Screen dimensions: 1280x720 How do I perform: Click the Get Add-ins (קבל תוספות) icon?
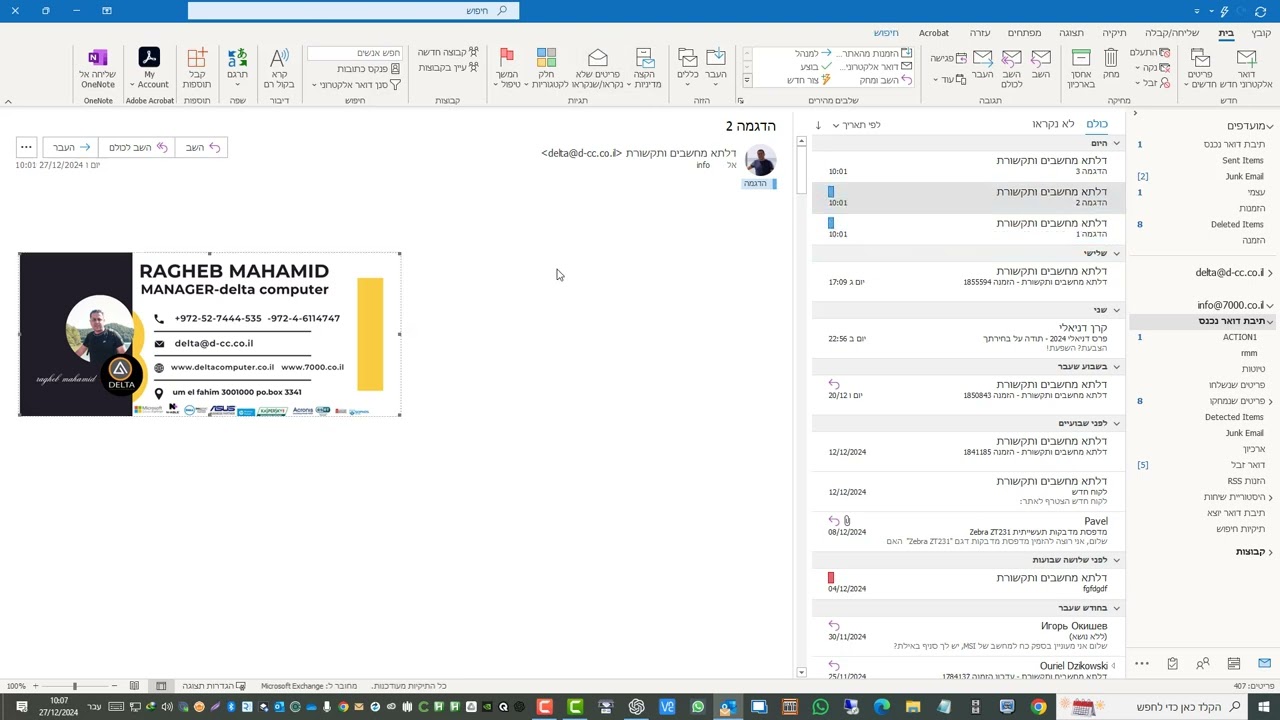tap(197, 58)
